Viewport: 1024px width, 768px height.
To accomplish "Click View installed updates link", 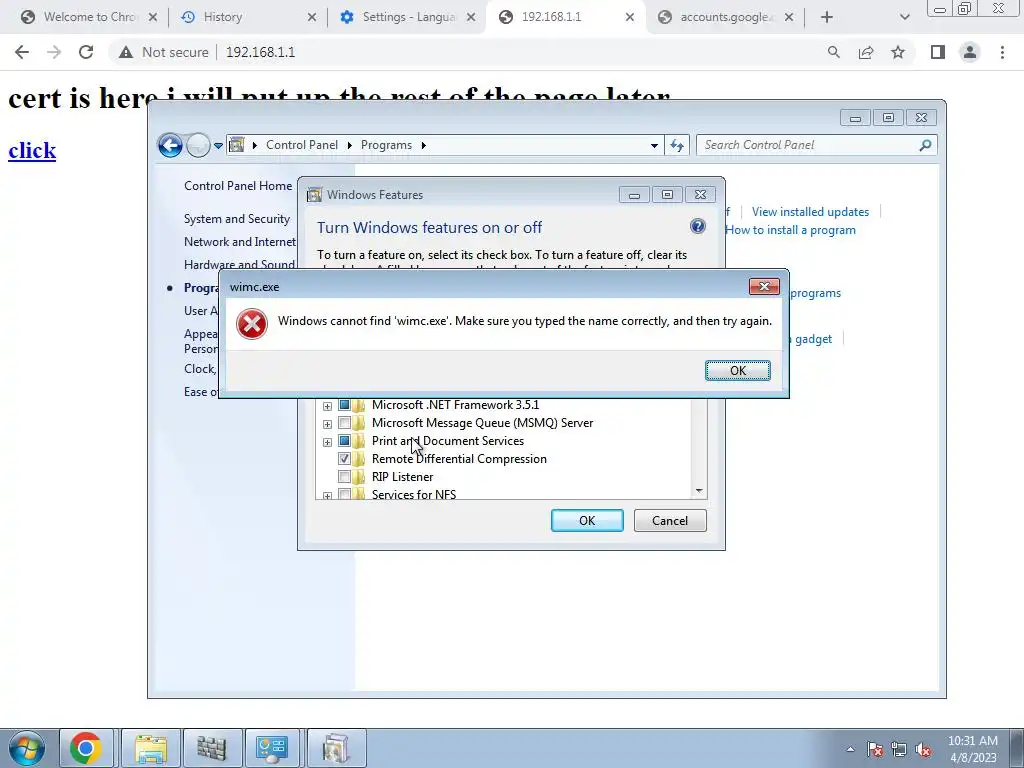I will [810, 212].
